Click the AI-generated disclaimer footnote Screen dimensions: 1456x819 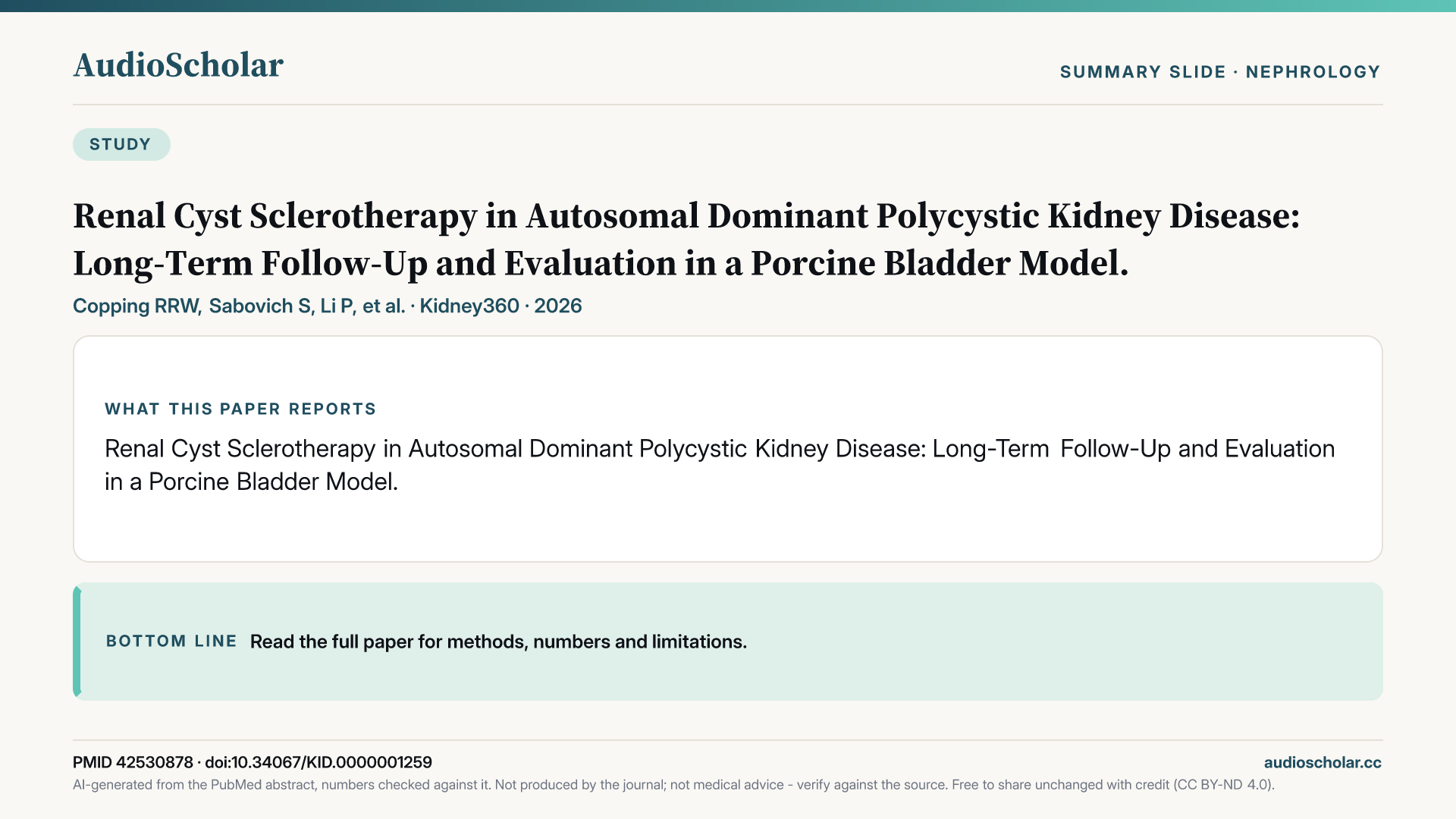(x=673, y=785)
